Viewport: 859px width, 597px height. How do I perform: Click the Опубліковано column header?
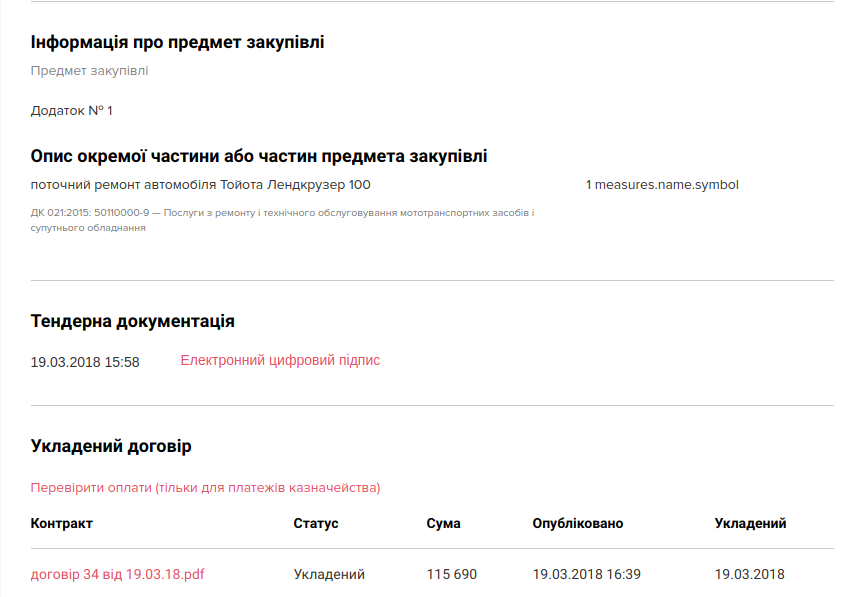[577, 524]
